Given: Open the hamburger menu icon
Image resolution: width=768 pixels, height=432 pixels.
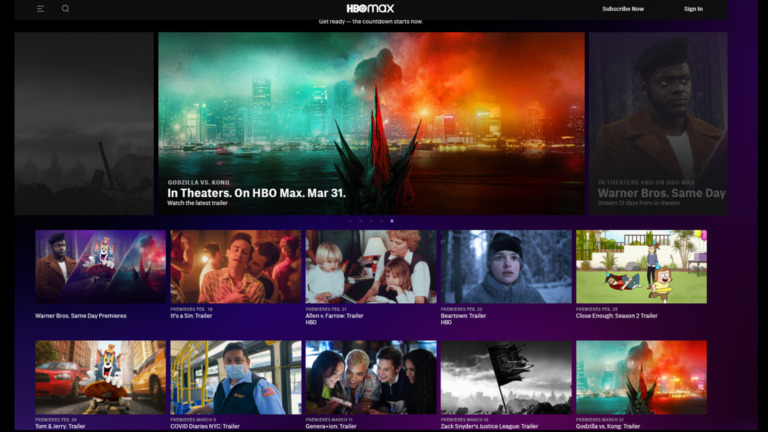Looking at the screenshot, I should point(41,9).
